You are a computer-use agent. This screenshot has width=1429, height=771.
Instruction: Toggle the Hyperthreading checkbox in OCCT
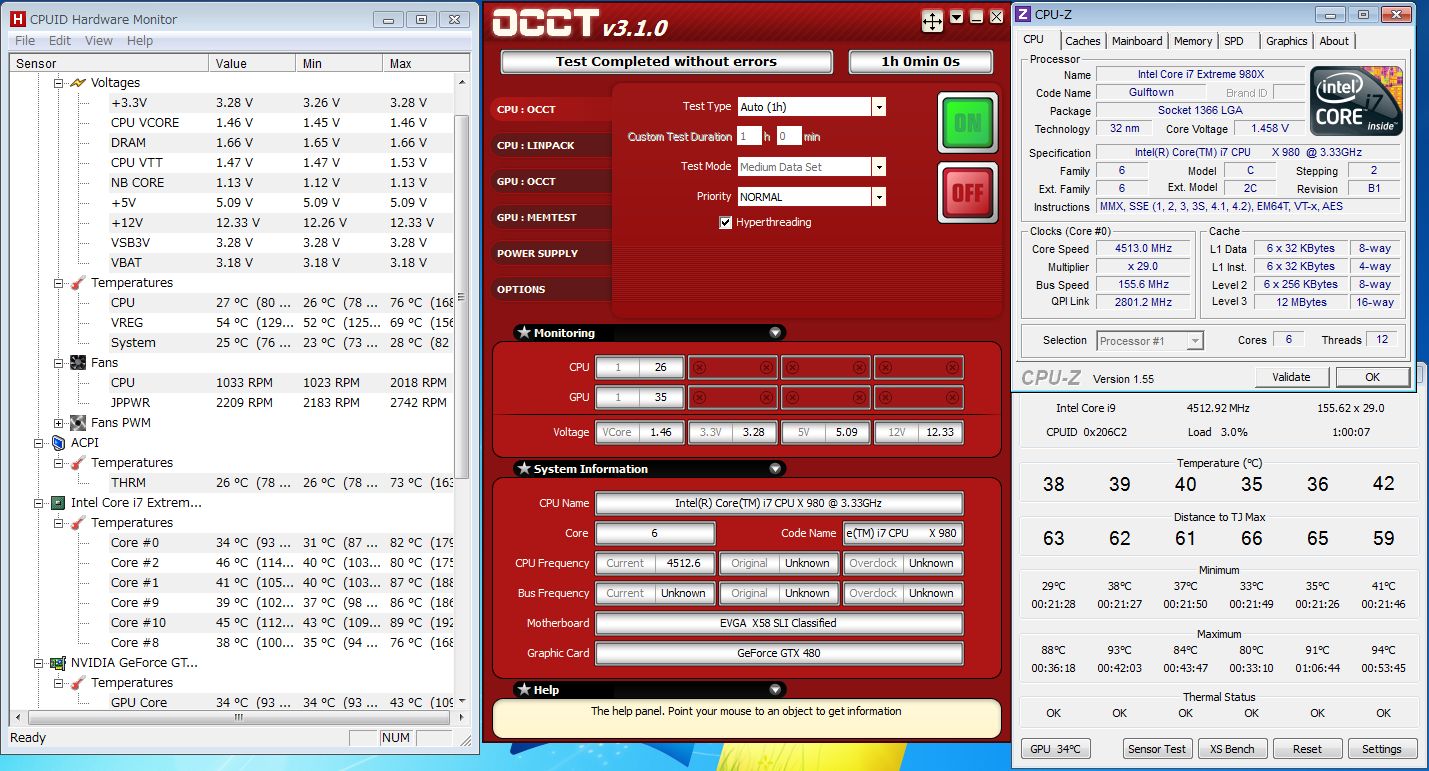(x=726, y=222)
